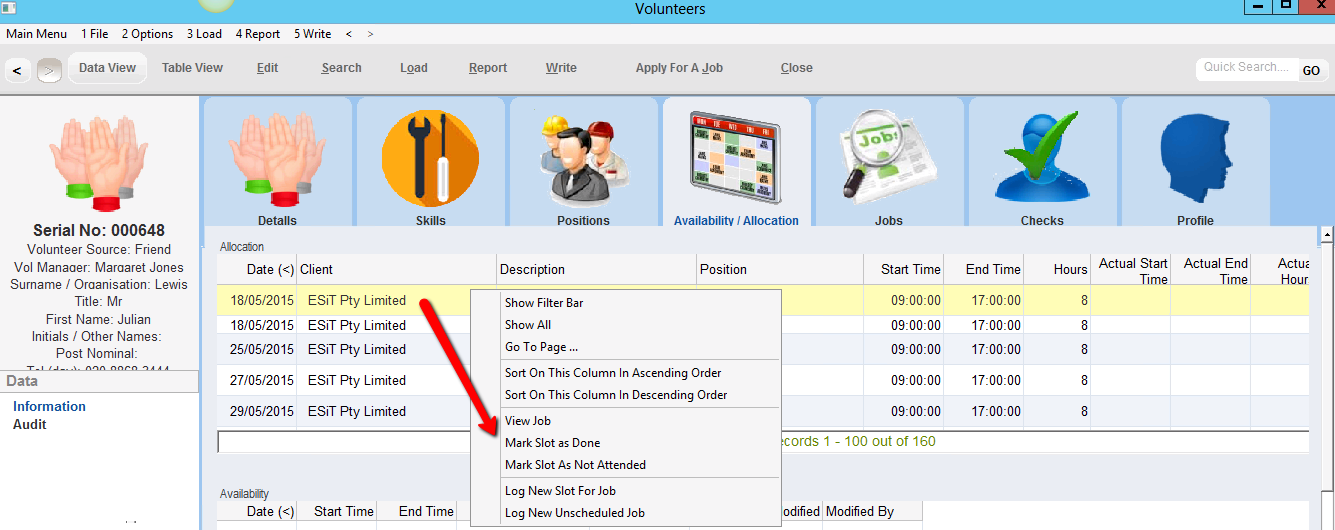Open the Checks green tick icon
The image size is (1335, 530).
point(1042,160)
